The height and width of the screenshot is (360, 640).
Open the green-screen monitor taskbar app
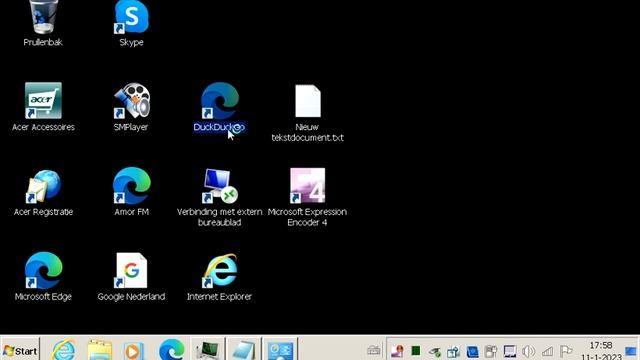(208, 350)
